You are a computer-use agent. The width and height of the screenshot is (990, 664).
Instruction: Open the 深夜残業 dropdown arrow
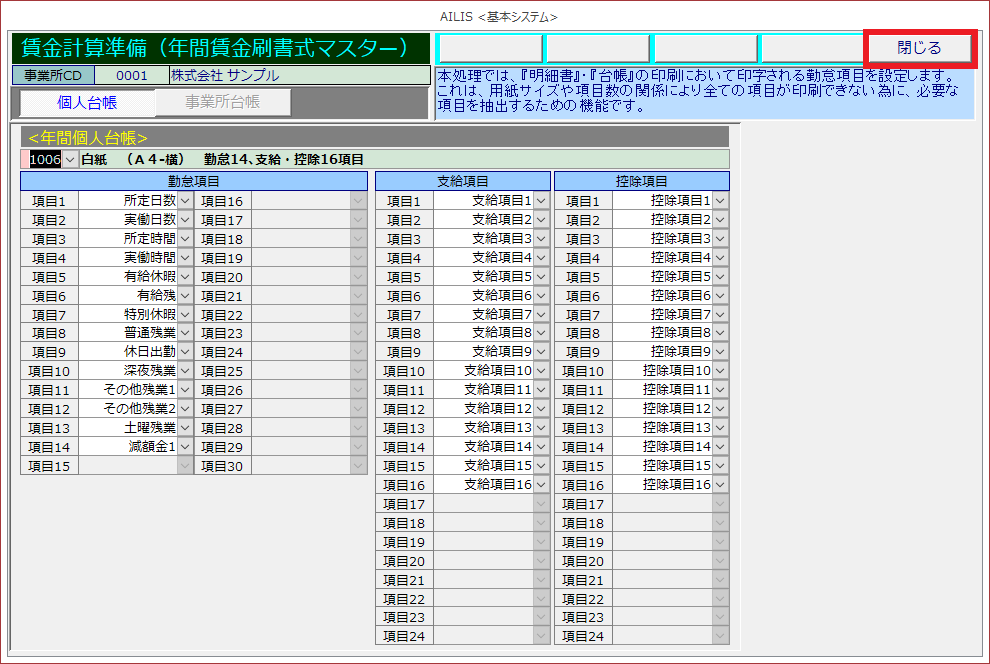[185, 371]
